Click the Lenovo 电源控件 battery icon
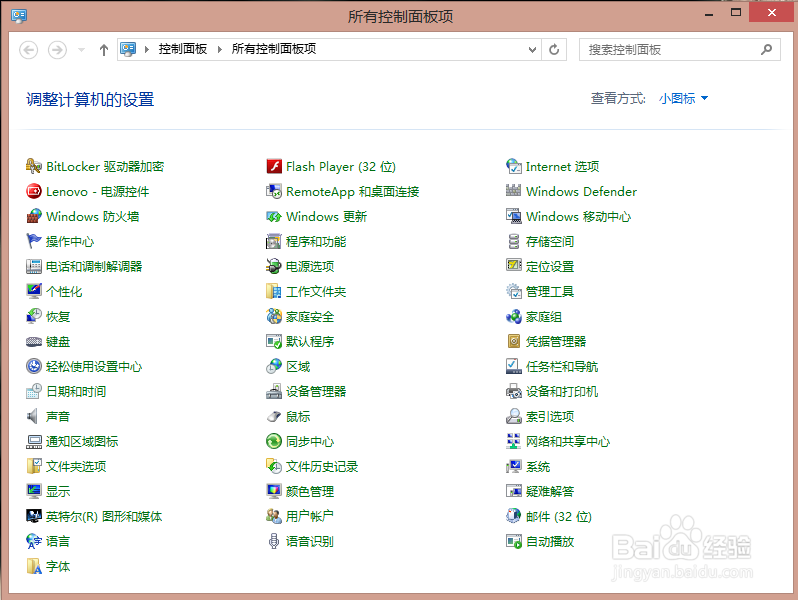The image size is (798, 600). point(34,191)
